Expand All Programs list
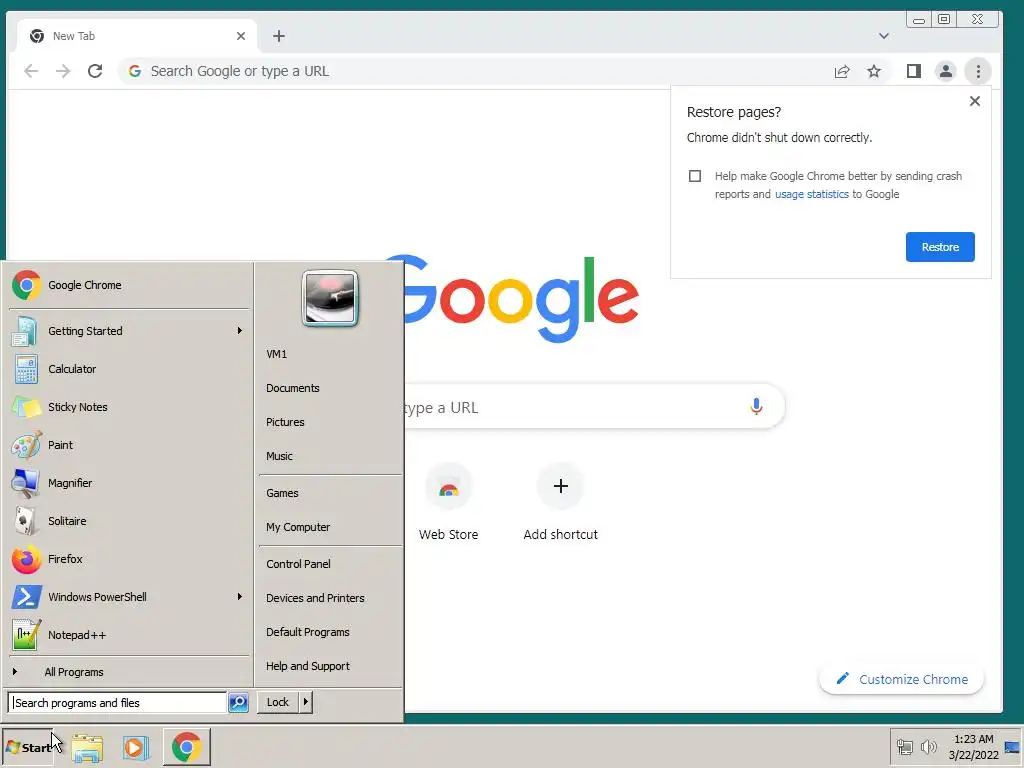 point(129,672)
